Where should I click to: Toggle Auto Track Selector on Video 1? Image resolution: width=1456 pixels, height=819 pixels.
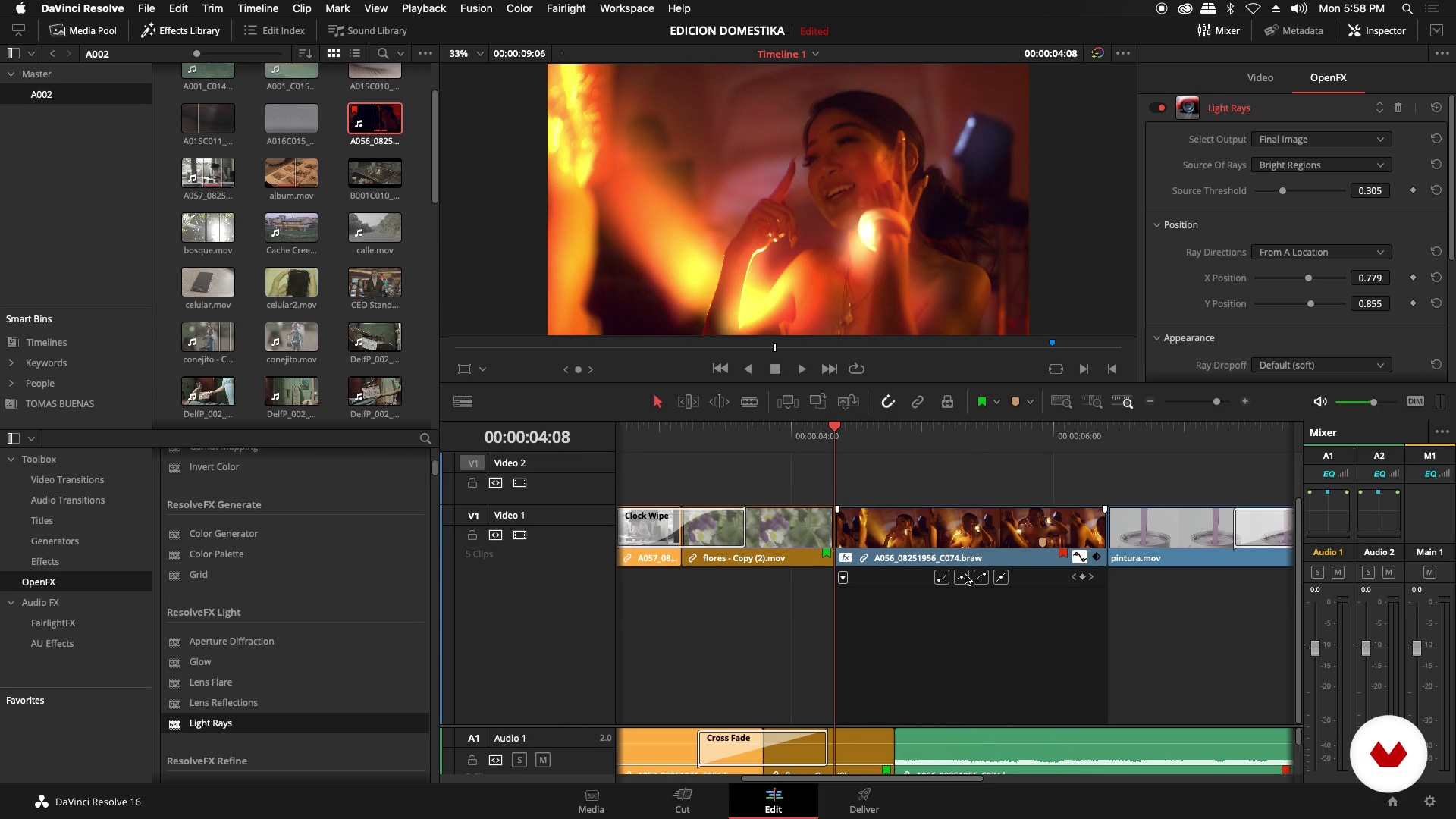tap(495, 535)
